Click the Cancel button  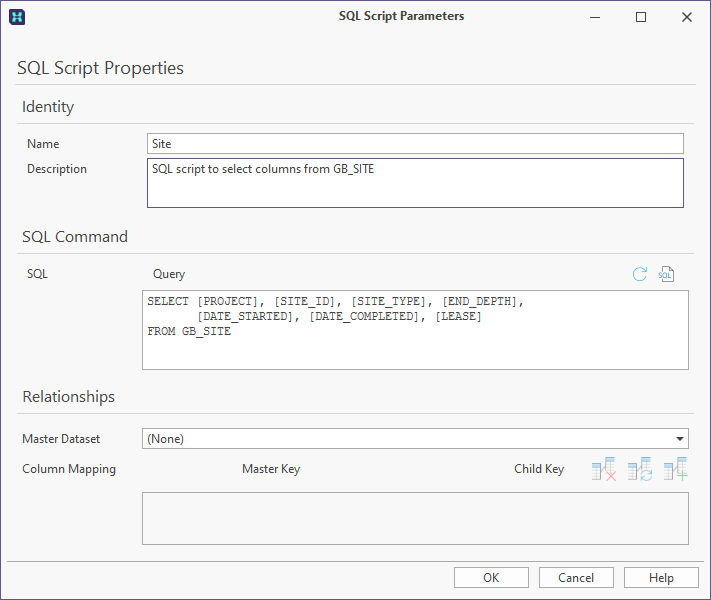576,577
